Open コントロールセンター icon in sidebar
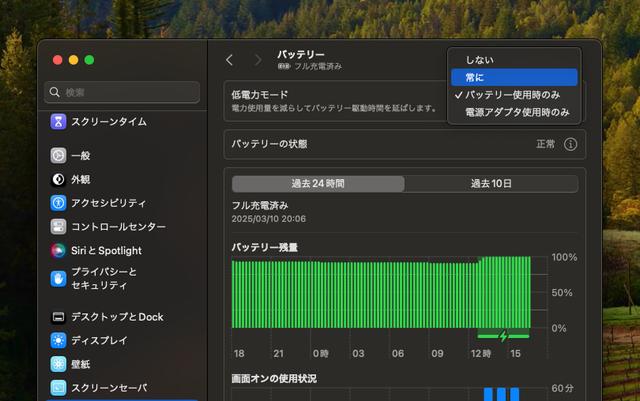 (59, 227)
